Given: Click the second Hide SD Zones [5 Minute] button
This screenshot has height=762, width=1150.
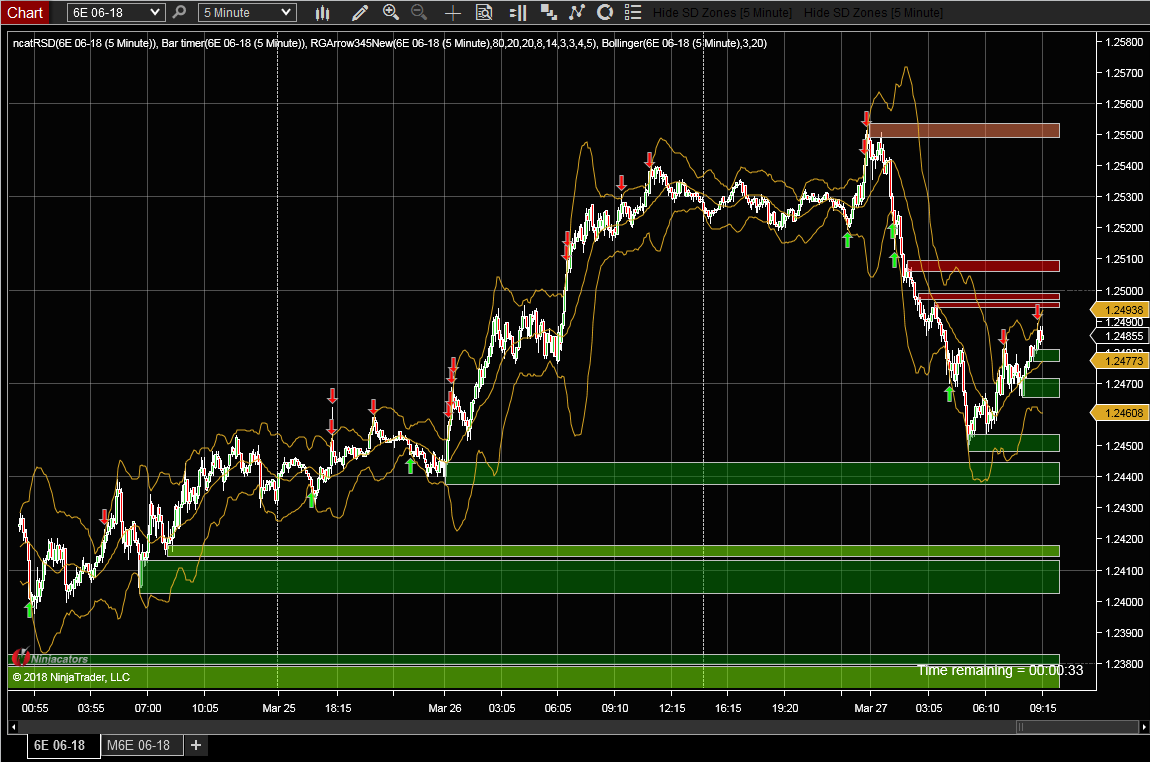Looking at the screenshot, I should [x=874, y=12].
